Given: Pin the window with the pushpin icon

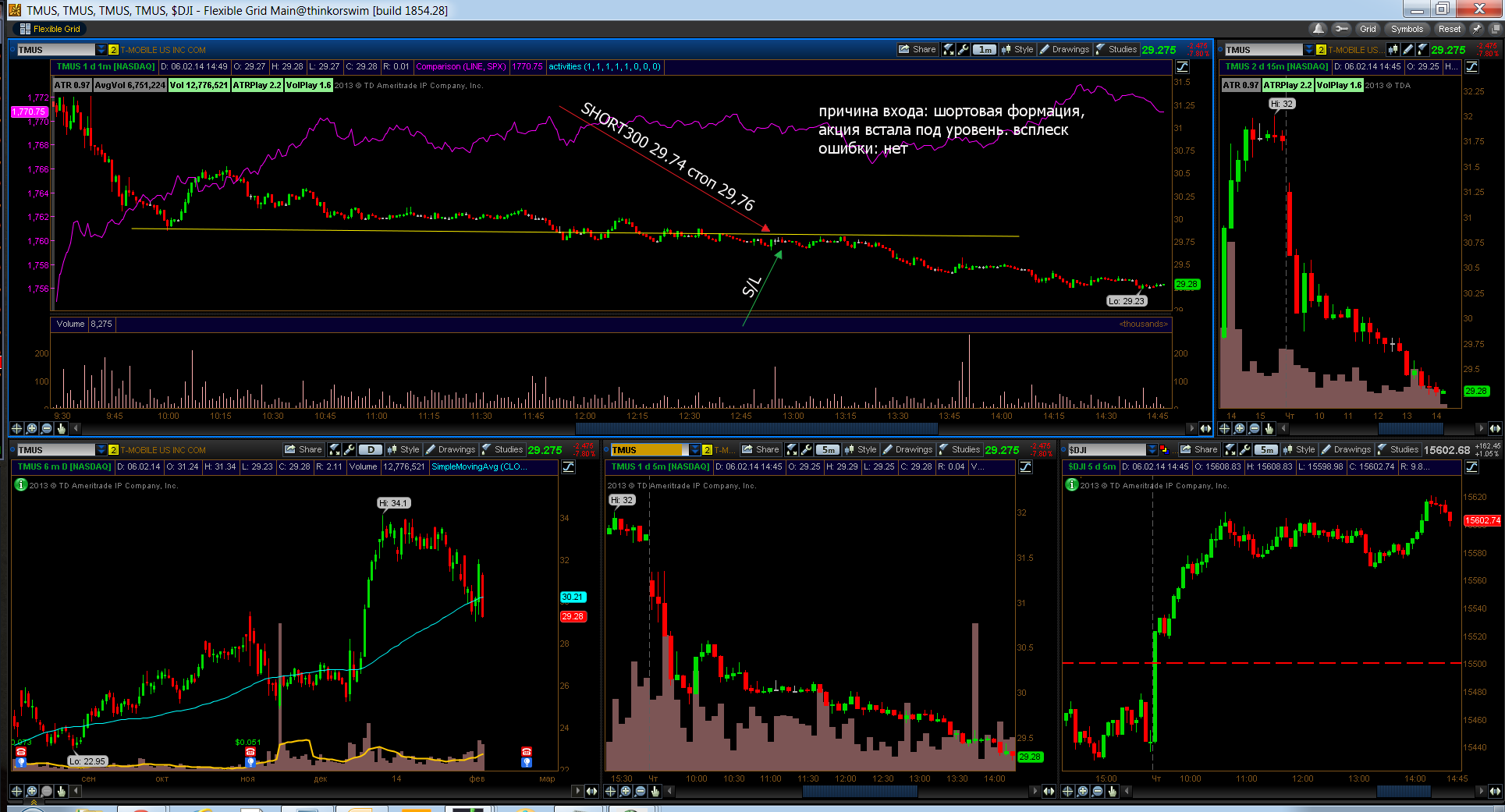Looking at the screenshot, I should pyautogui.click(x=1476, y=29).
